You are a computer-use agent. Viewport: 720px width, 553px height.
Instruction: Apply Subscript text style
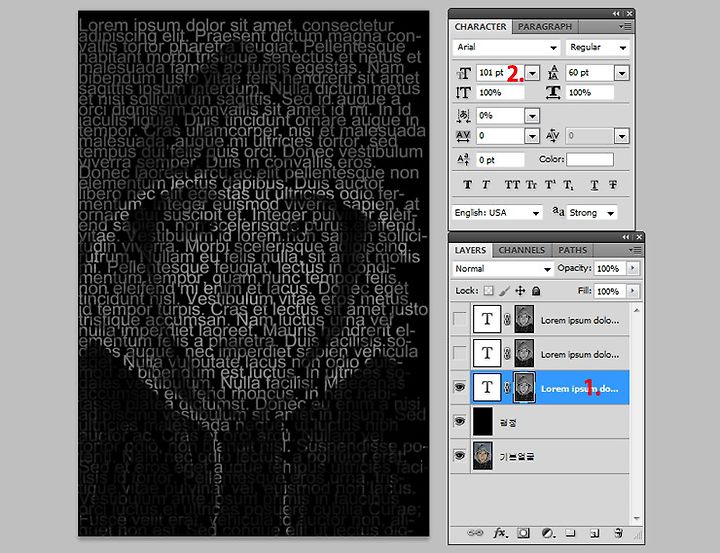(x=568, y=185)
